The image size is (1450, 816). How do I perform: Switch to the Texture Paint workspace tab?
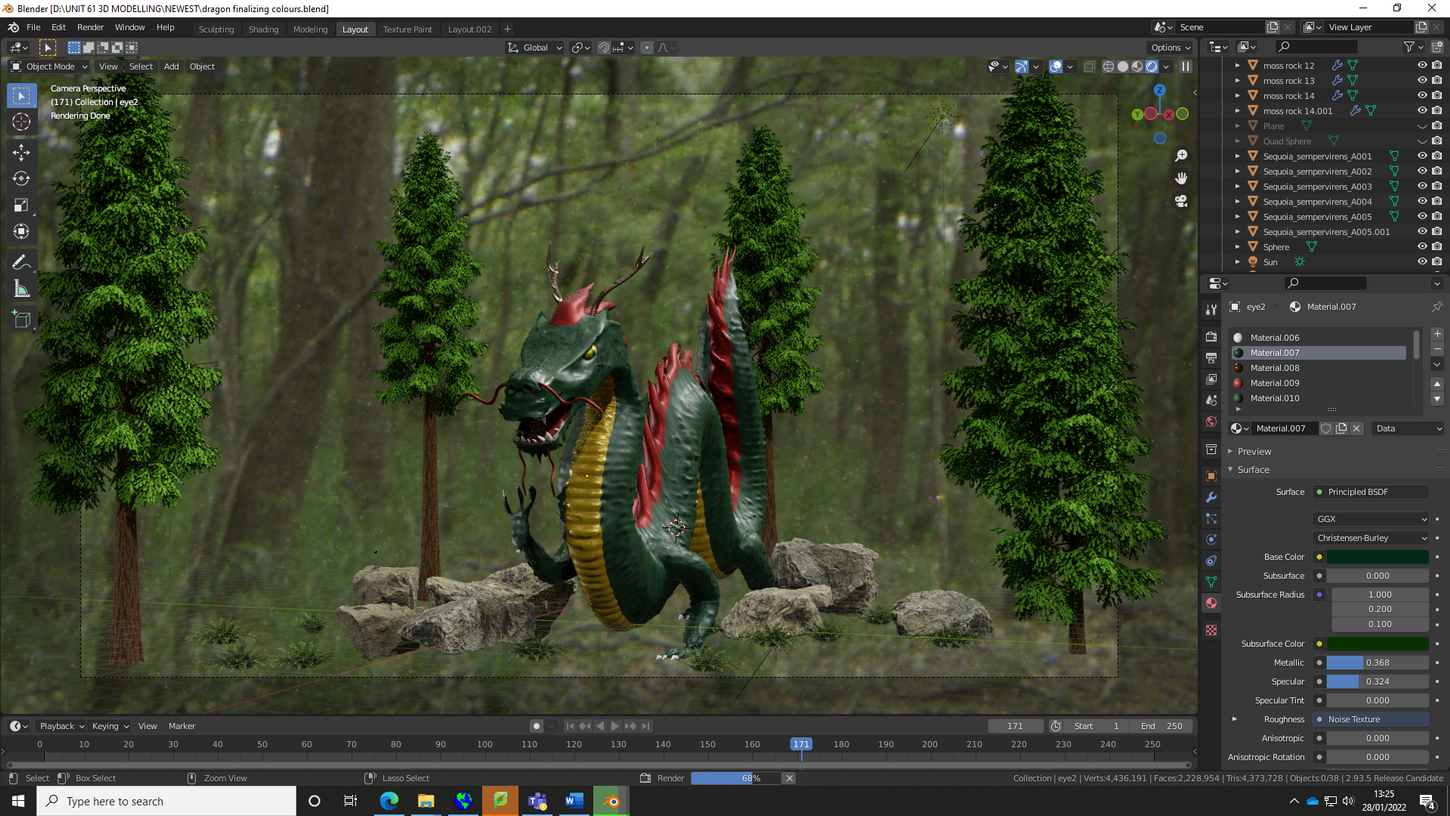pyautogui.click(x=407, y=29)
